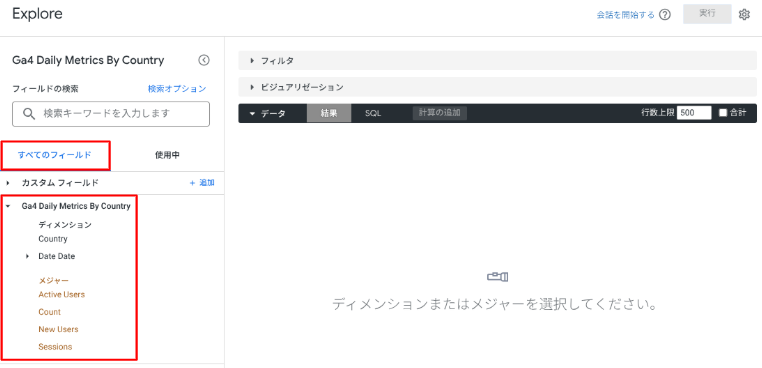Switch to the 使用中 tab
This screenshot has width=762, height=368.
pyautogui.click(x=167, y=155)
